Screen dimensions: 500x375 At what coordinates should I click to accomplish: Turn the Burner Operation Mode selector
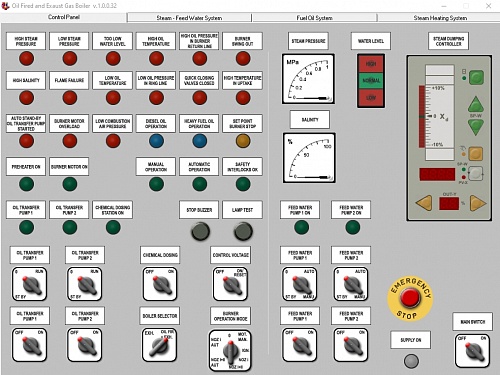pos(230,350)
